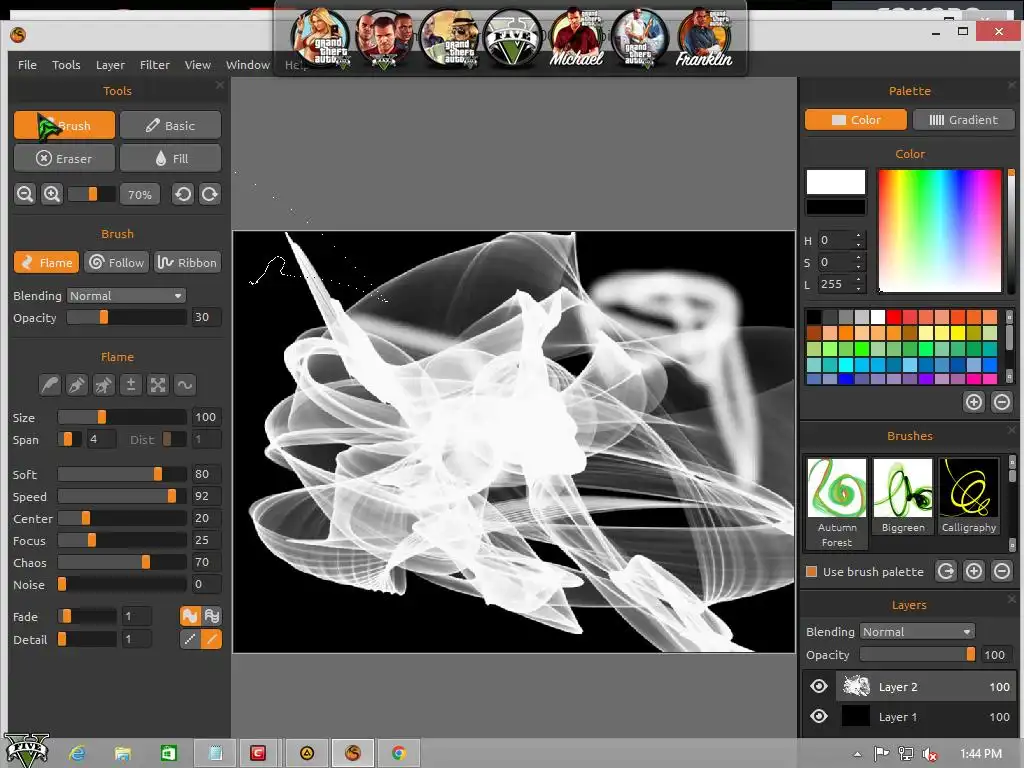The height and width of the screenshot is (768, 1024).
Task: Enable Use brush palette checkbox
Action: point(812,571)
